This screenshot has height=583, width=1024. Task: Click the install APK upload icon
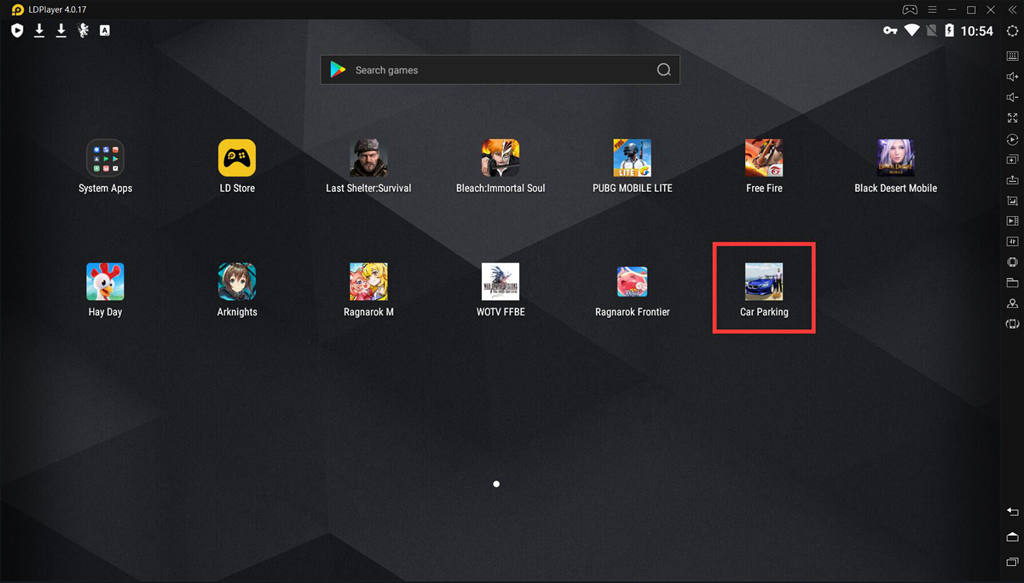[x=1012, y=180]
